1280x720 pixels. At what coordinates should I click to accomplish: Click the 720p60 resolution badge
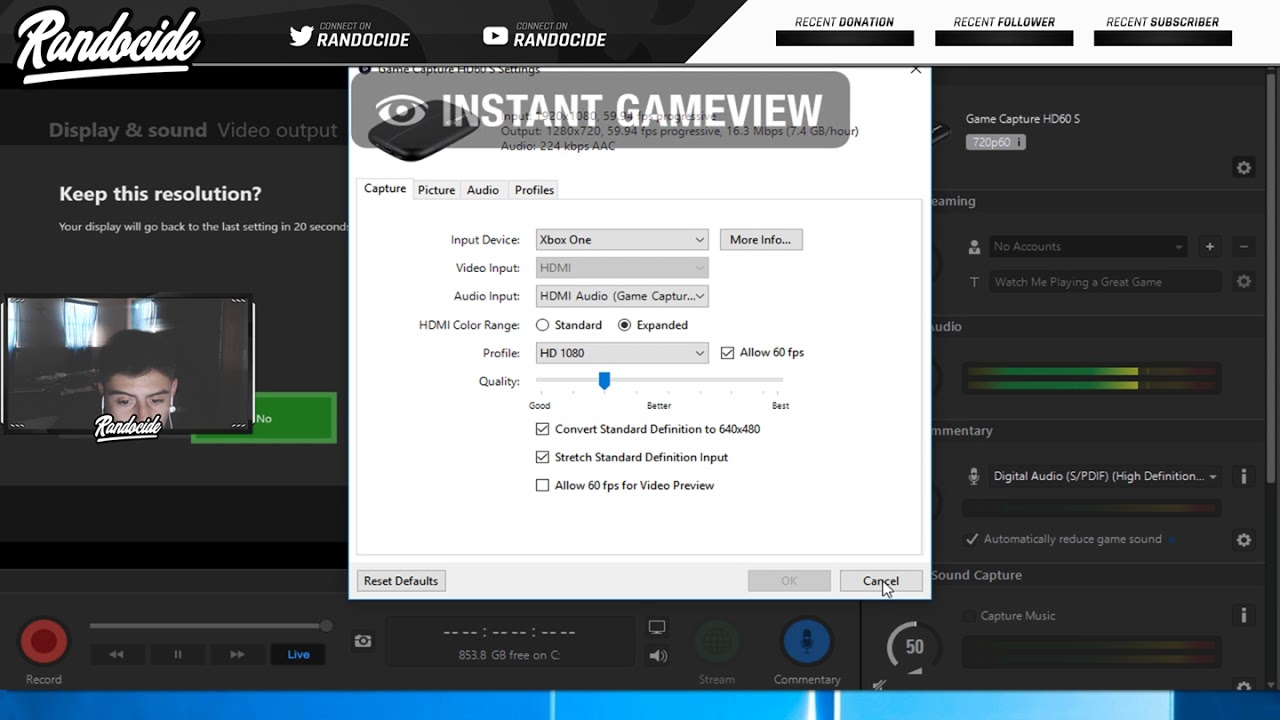point(995,142)
